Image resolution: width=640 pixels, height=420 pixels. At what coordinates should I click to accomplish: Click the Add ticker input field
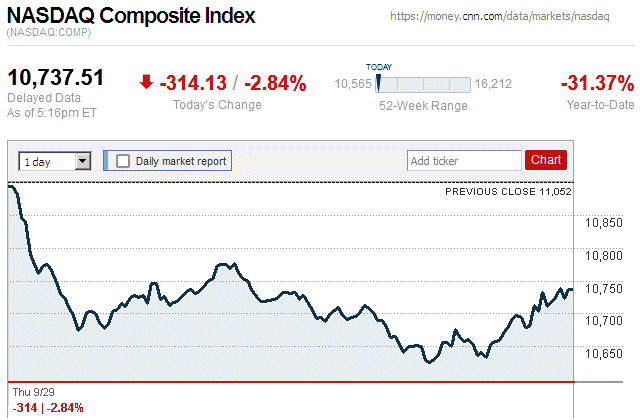point(464,160)
